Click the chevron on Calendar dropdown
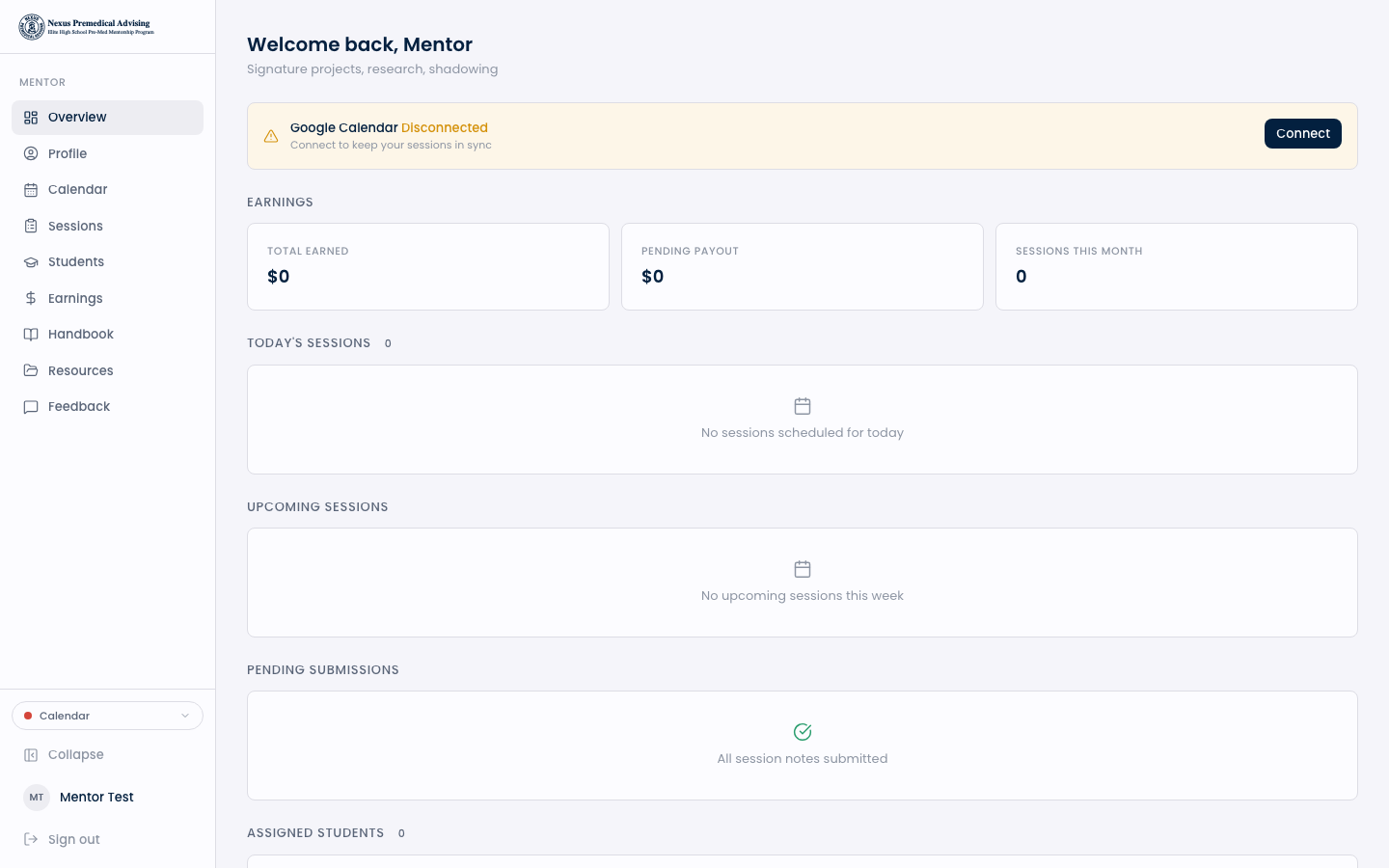Screen dimensions: 1389x868 (185, 716)
